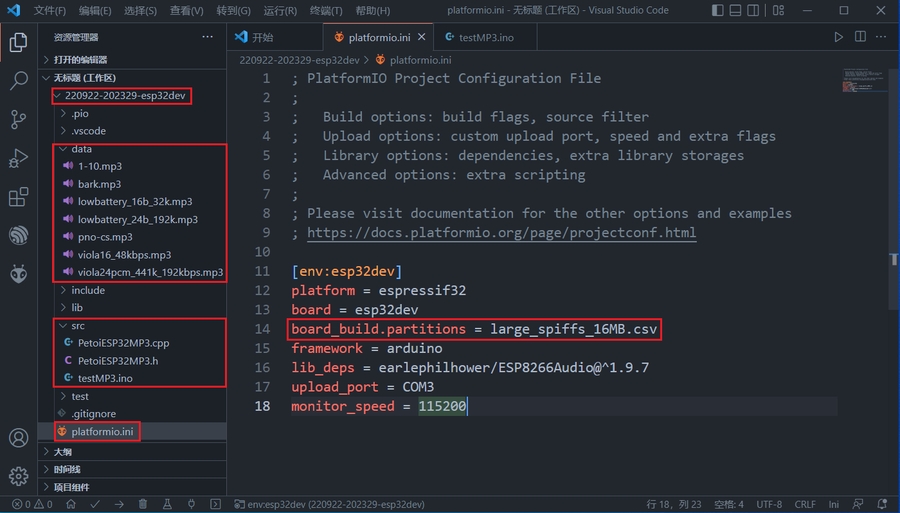
Task: Expand the .pio folder
Action: coord(79,114)
